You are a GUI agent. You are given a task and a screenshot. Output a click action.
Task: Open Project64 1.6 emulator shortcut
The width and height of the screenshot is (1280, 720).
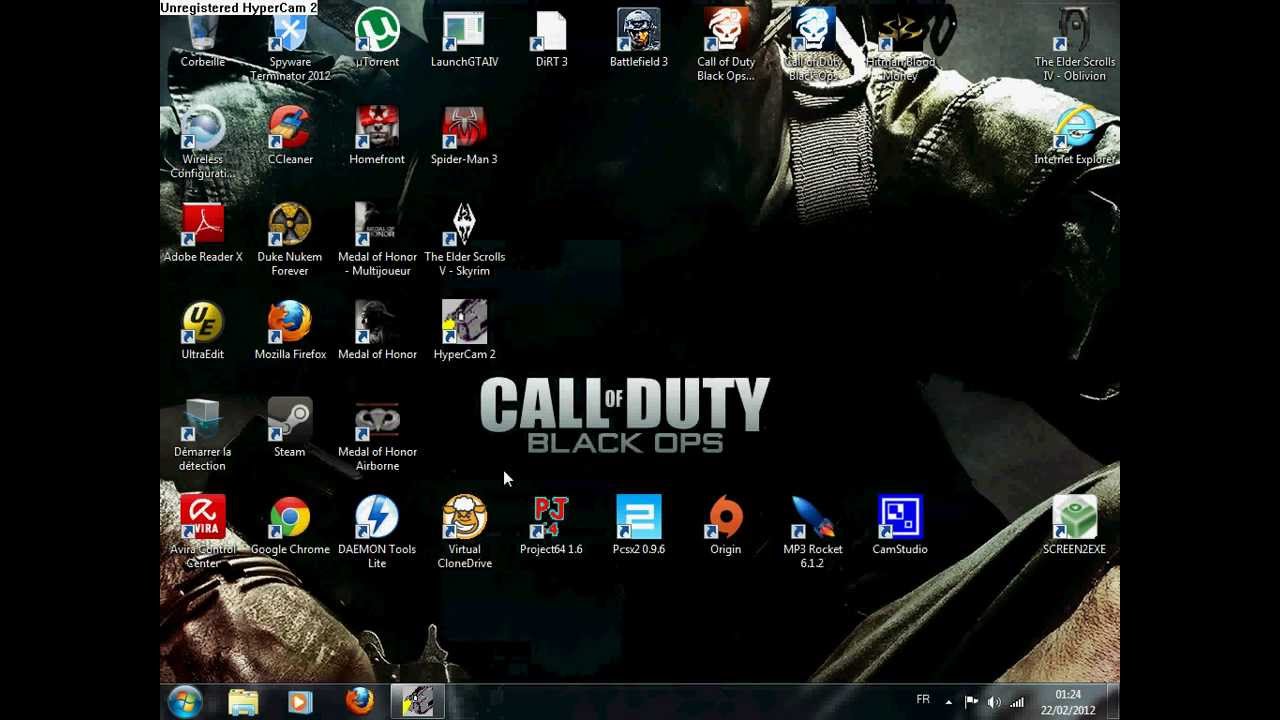551,527
